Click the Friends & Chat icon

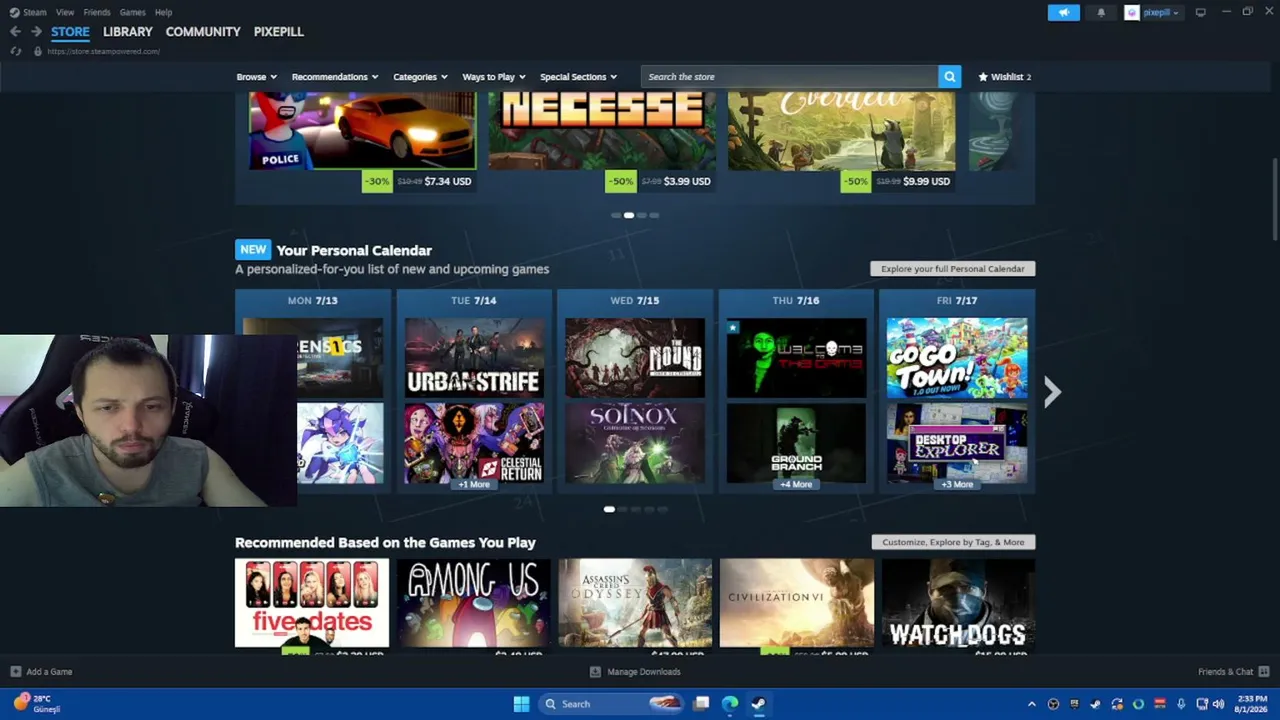(1264, 672)
